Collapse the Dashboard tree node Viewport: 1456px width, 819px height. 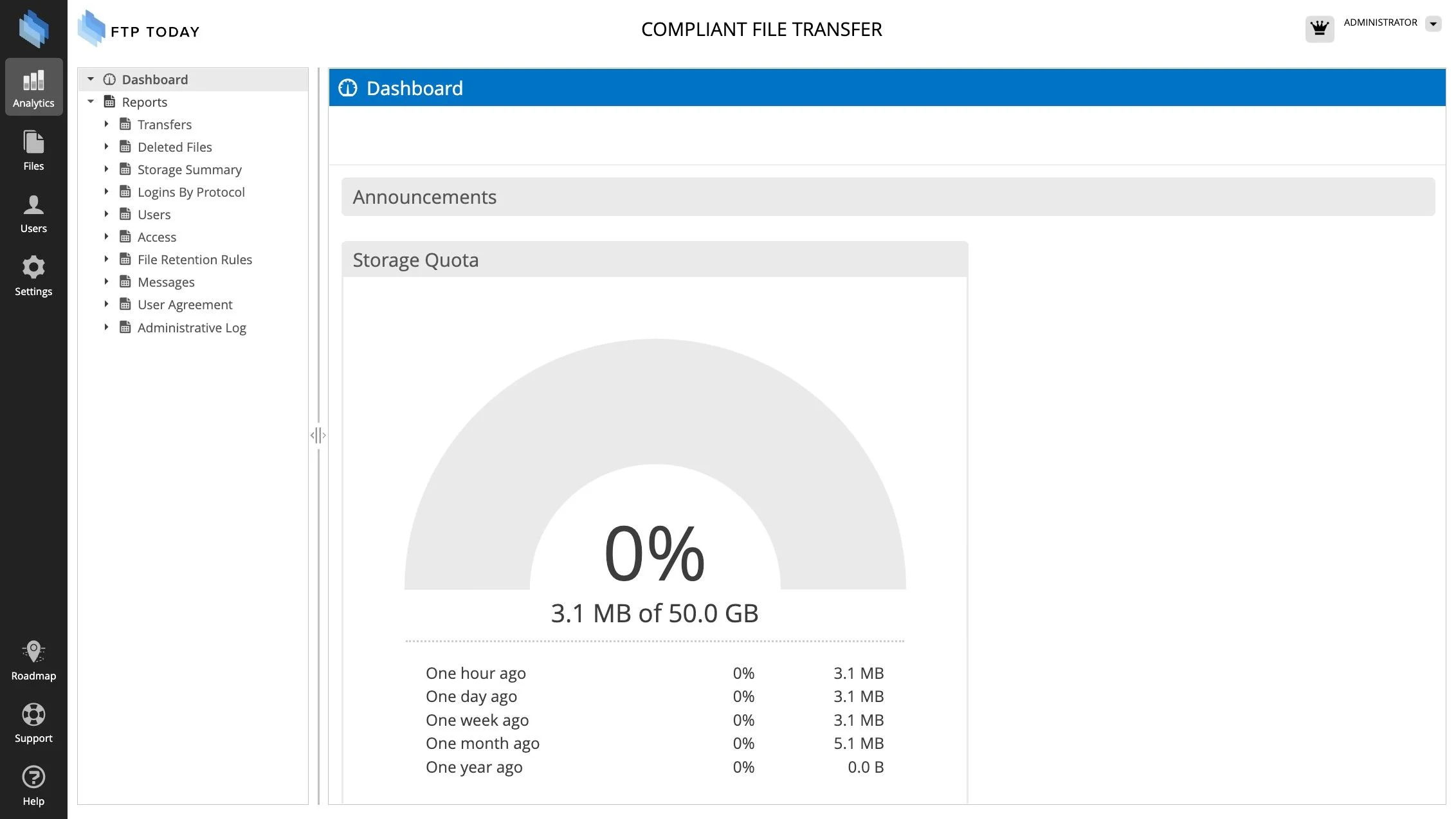(91, 79)
